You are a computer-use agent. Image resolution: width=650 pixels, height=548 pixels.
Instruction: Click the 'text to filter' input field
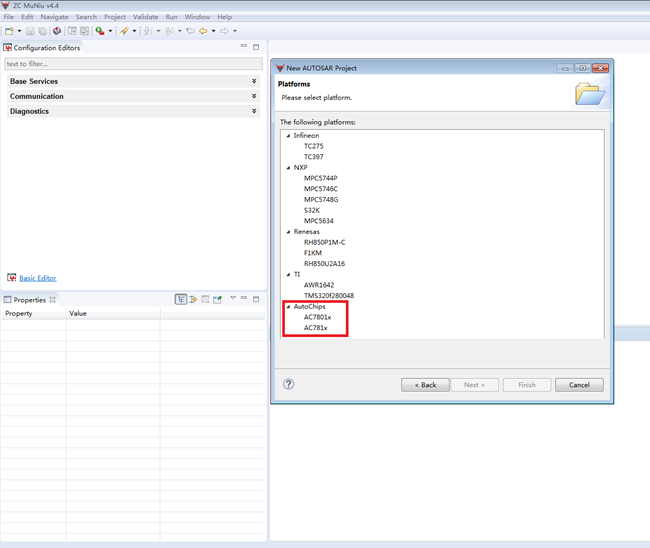133,64
